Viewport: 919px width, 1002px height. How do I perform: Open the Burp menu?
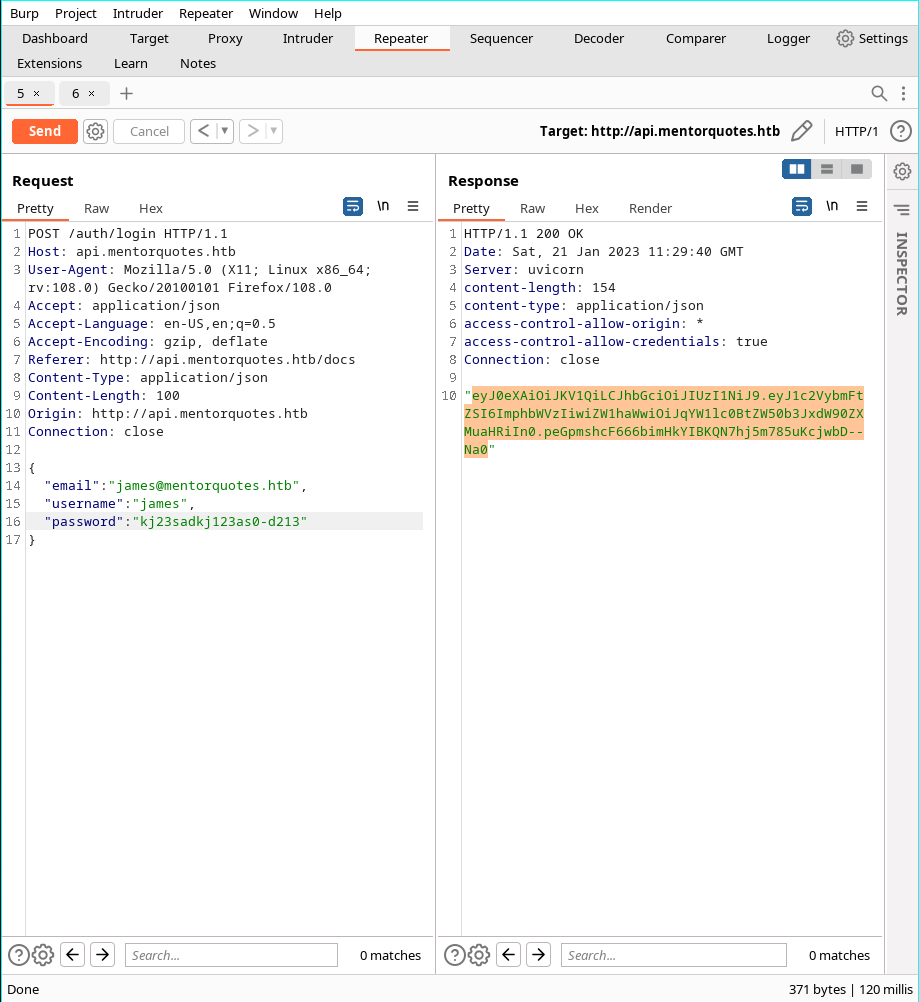click(x=24, y=13)
